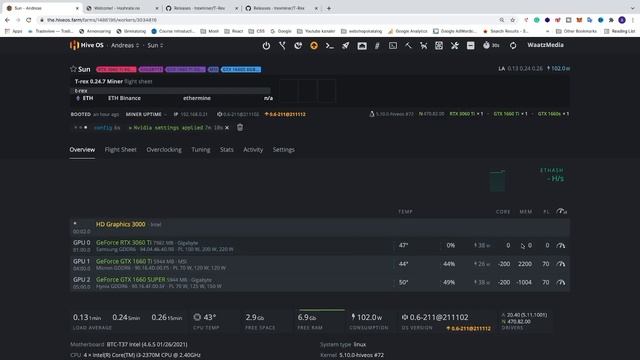
Task: Click the pickaxe miner actions icon
Action: pos(408,46)
